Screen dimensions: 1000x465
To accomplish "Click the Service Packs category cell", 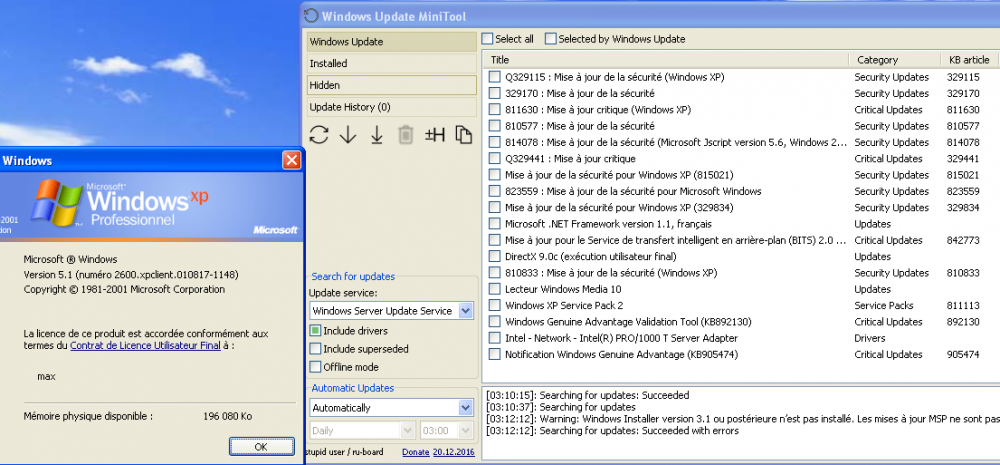I will point(884,306).
